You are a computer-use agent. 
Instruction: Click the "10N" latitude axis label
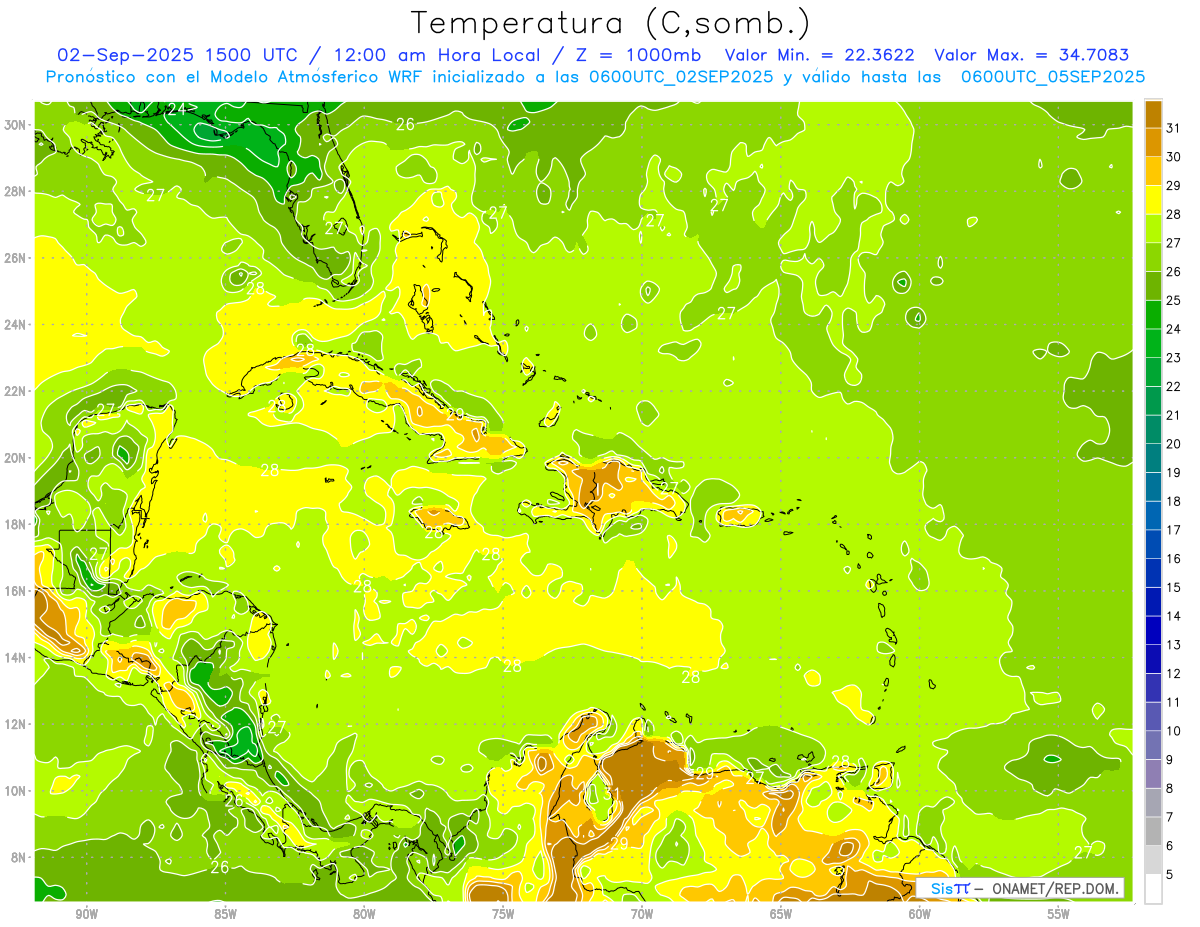[15, 791]
